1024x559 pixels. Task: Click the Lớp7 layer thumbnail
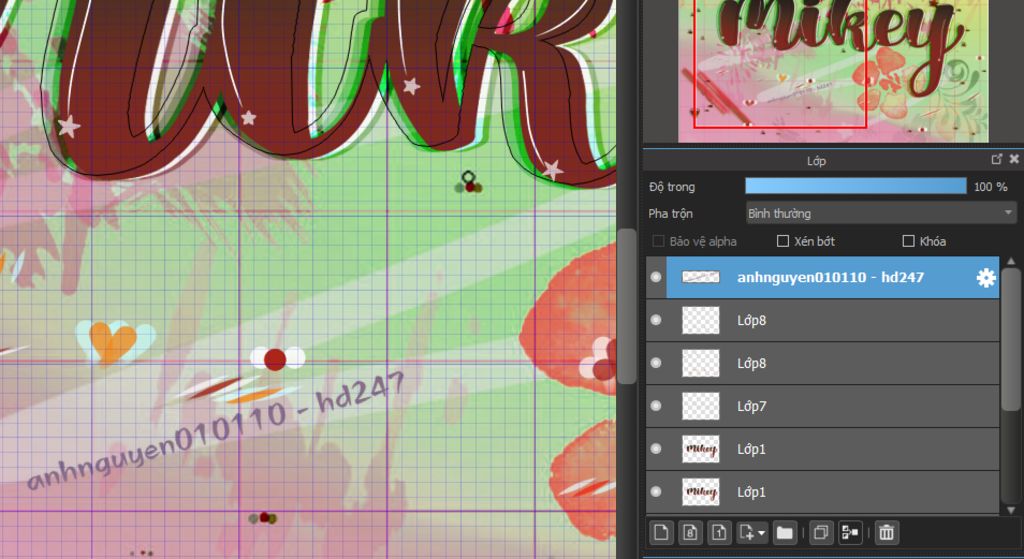701,406
